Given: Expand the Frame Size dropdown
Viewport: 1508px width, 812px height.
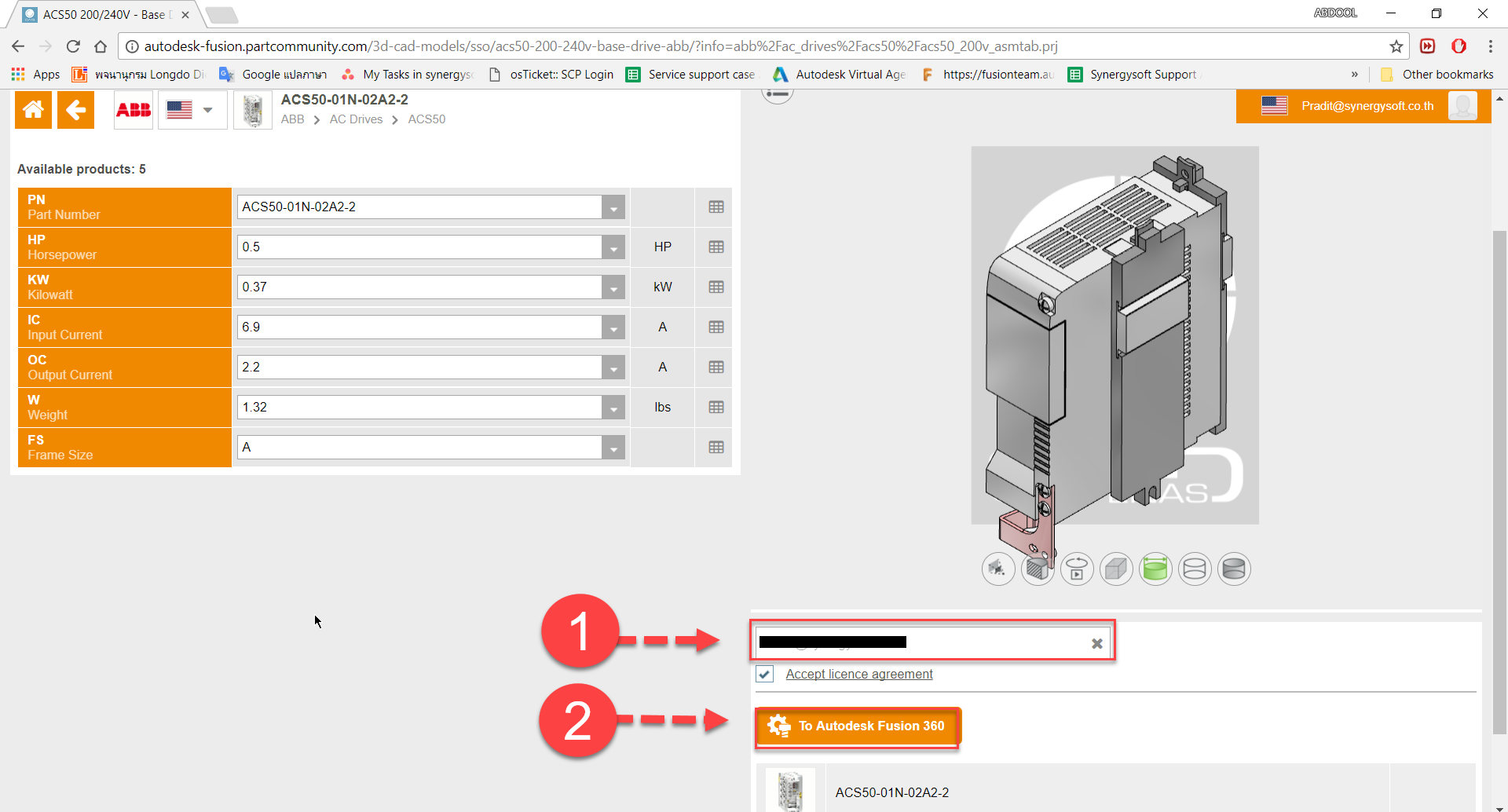Looking at the screenshot, I should (613, 446).
